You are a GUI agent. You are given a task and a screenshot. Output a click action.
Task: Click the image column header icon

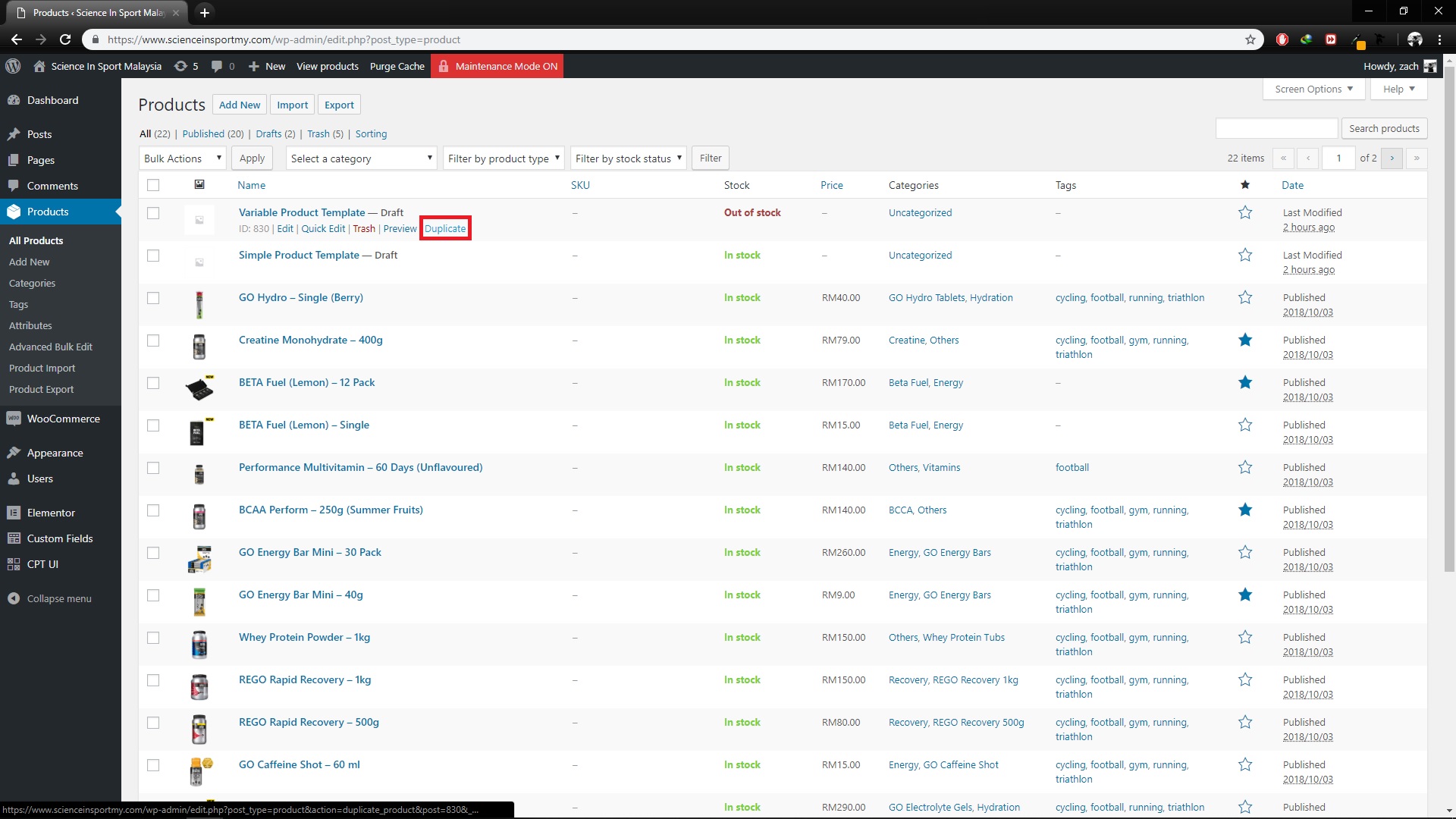tap(199, 184)
